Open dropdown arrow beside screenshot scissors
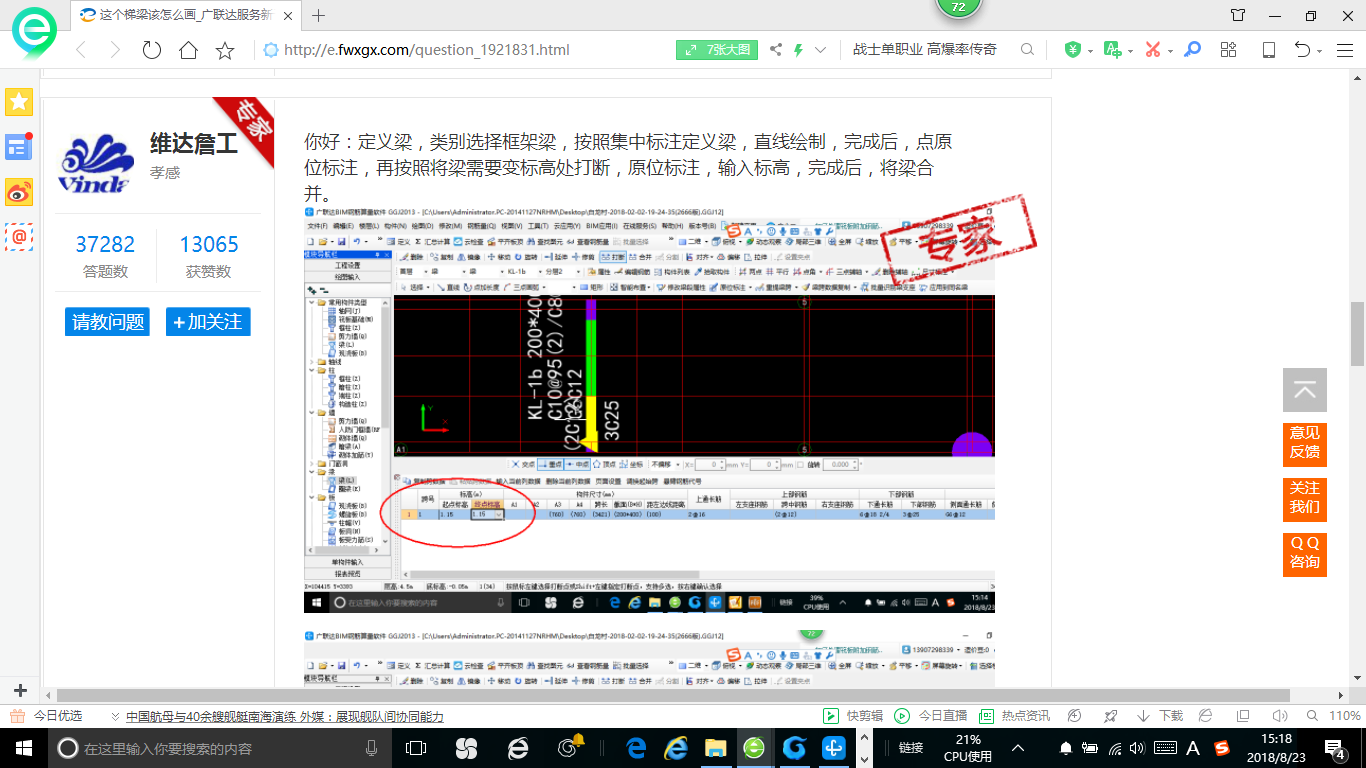The image size is (1366, 768). (1169, 50)
